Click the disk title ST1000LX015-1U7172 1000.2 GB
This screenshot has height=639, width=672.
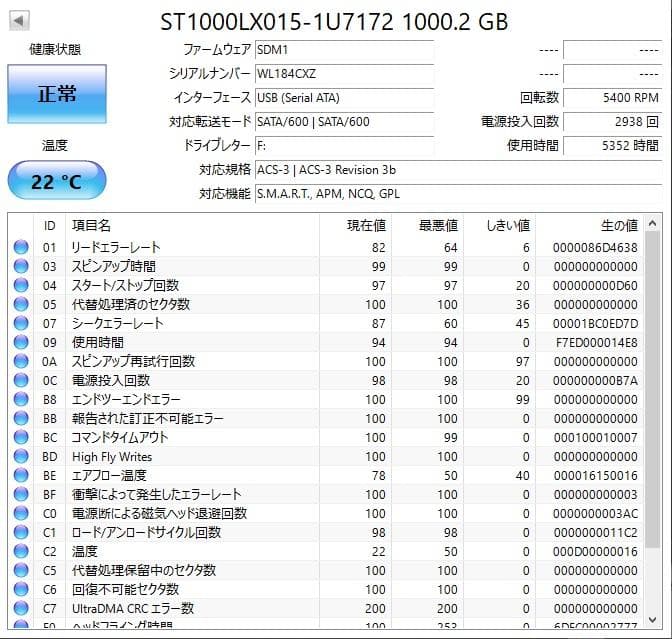click(x=334, y=22)
